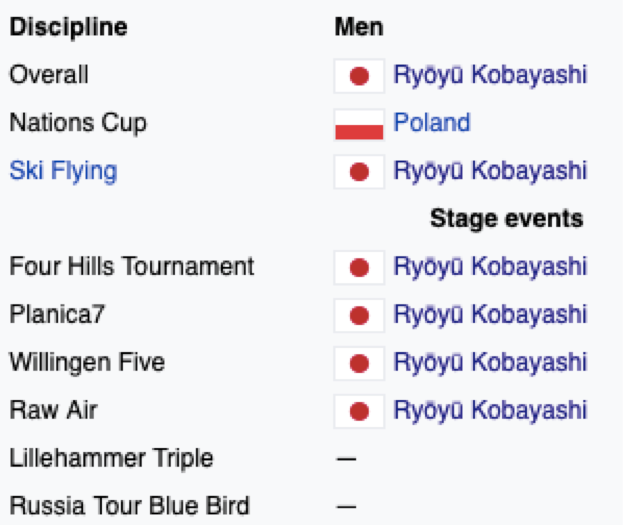Click Japan flag icon in Raw Air row
Image resolution: width=623 pixels, height=525 pixels.
359,411
